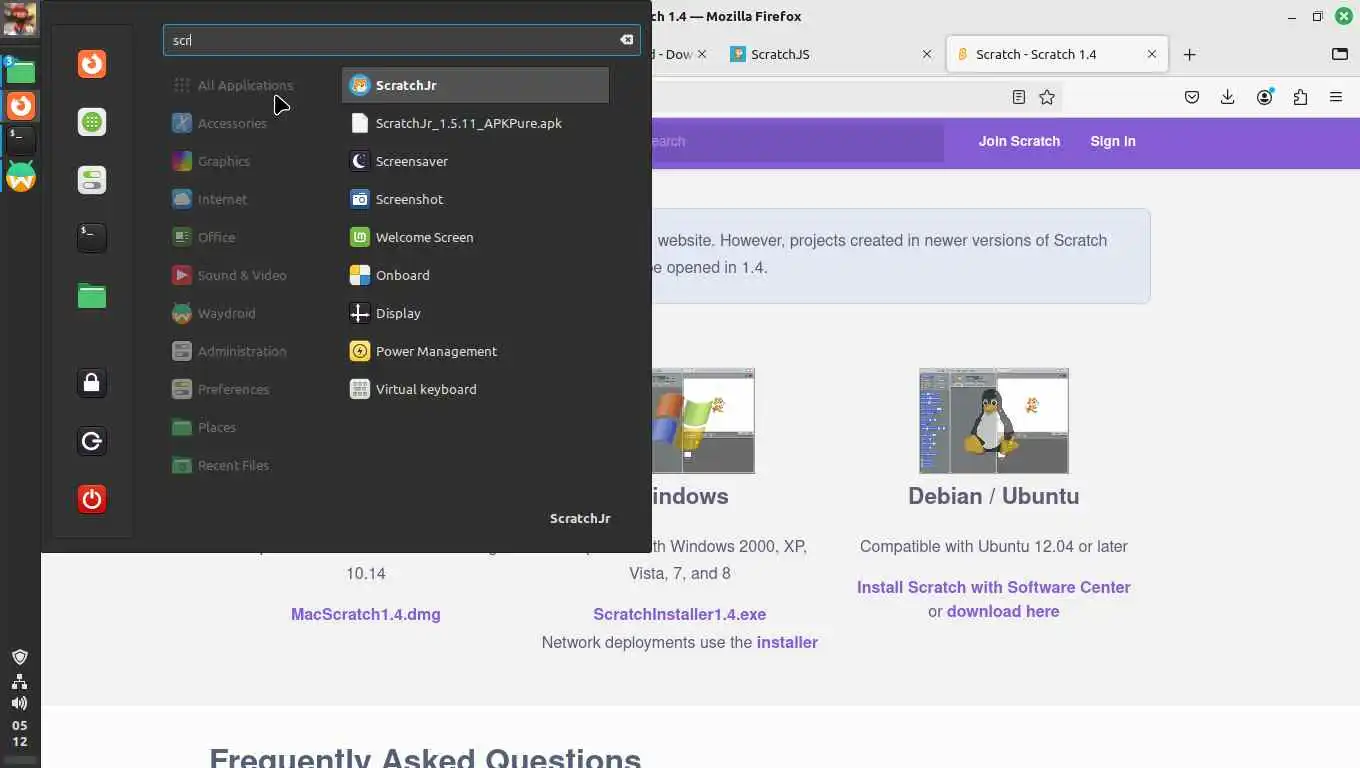Open Firefox reader view icon
This screenshot has width=1360, height=768.
pyautogui.click(x=1018, y=97)
